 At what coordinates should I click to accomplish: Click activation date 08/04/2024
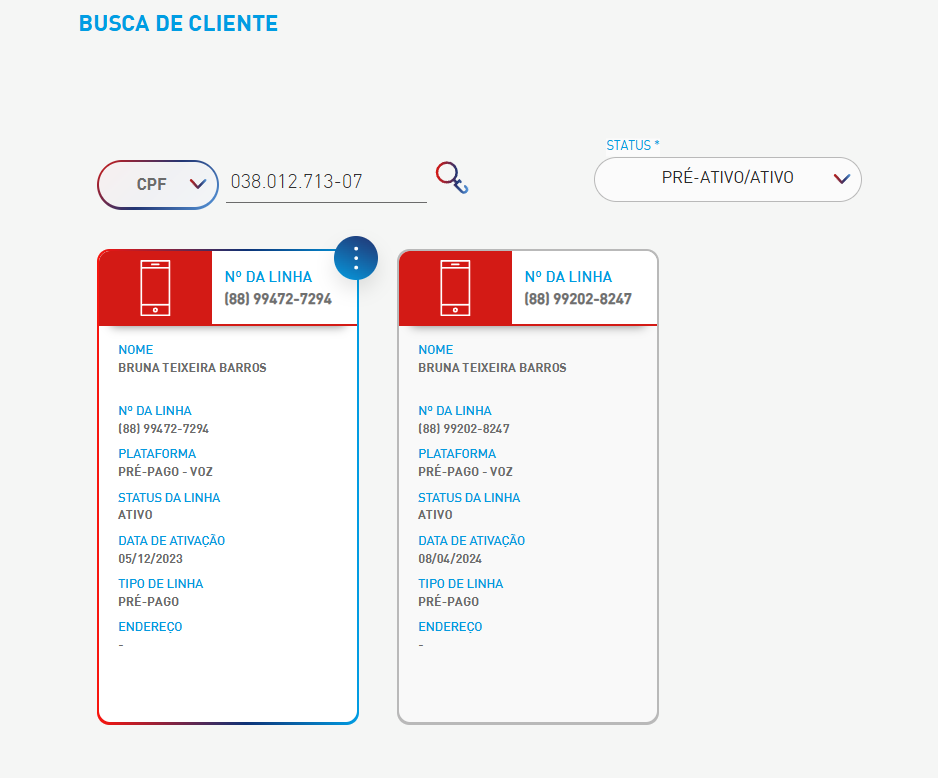pos(450,559)
